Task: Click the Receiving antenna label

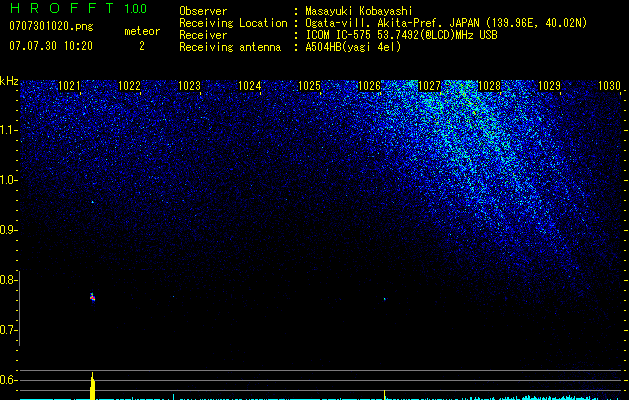Action: pyautogui.click(x=230, y=47)
